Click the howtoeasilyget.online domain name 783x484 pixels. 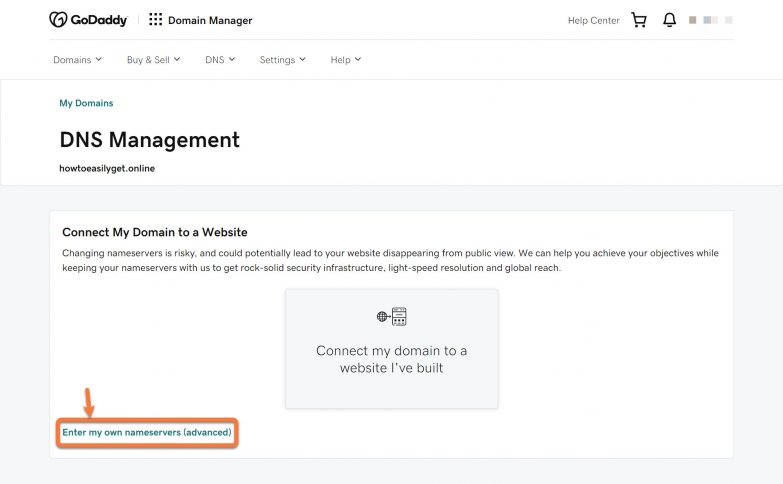tap(107, 168)
